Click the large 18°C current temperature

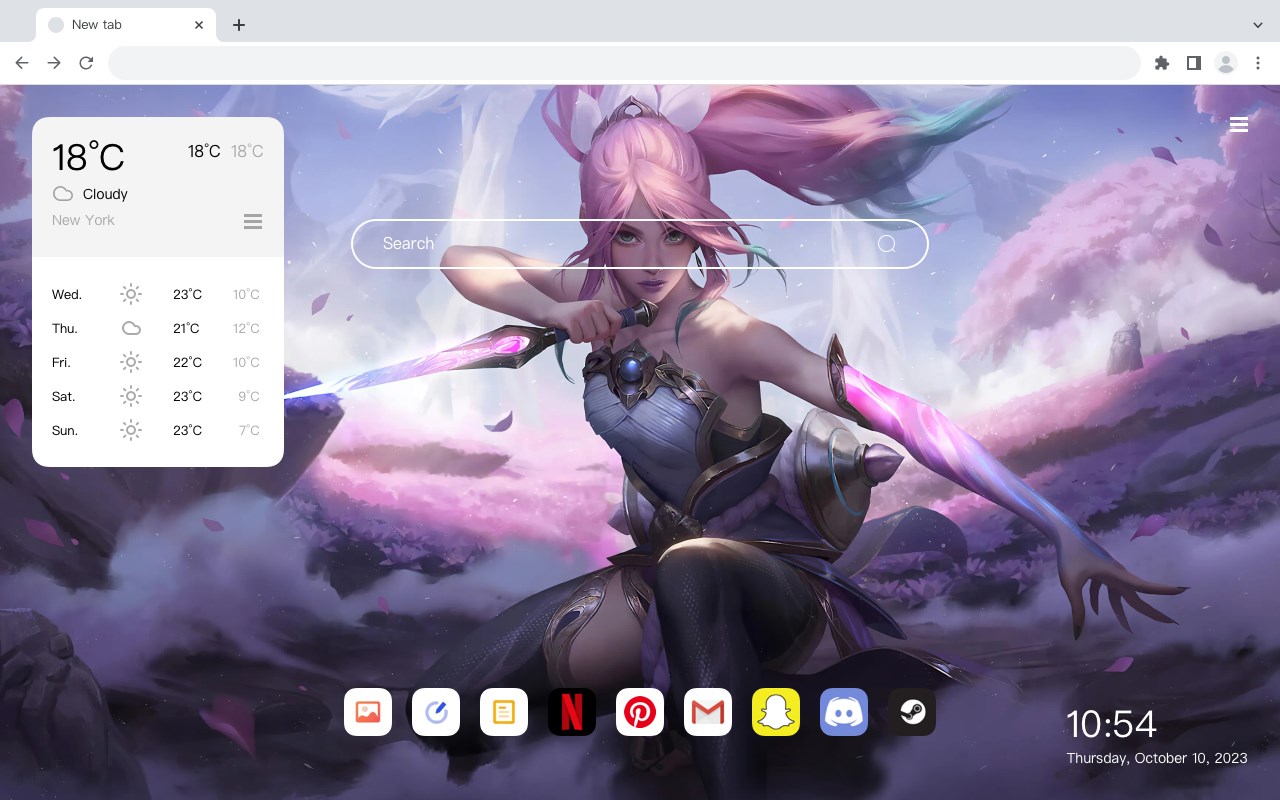88,157
